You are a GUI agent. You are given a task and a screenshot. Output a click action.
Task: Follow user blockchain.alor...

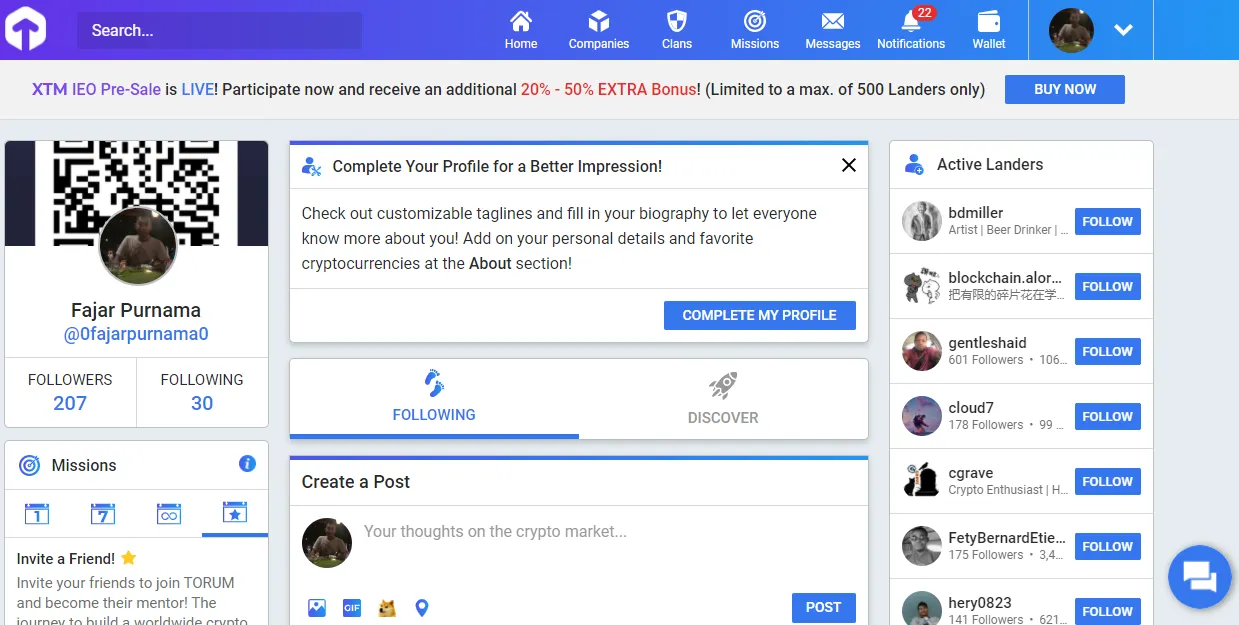1107,287
